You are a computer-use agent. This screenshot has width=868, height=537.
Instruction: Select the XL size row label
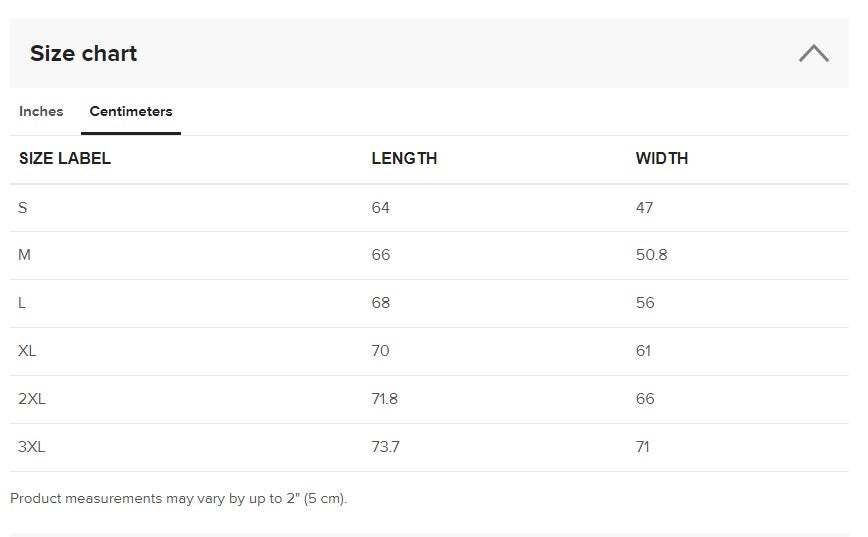pos(27,351)
